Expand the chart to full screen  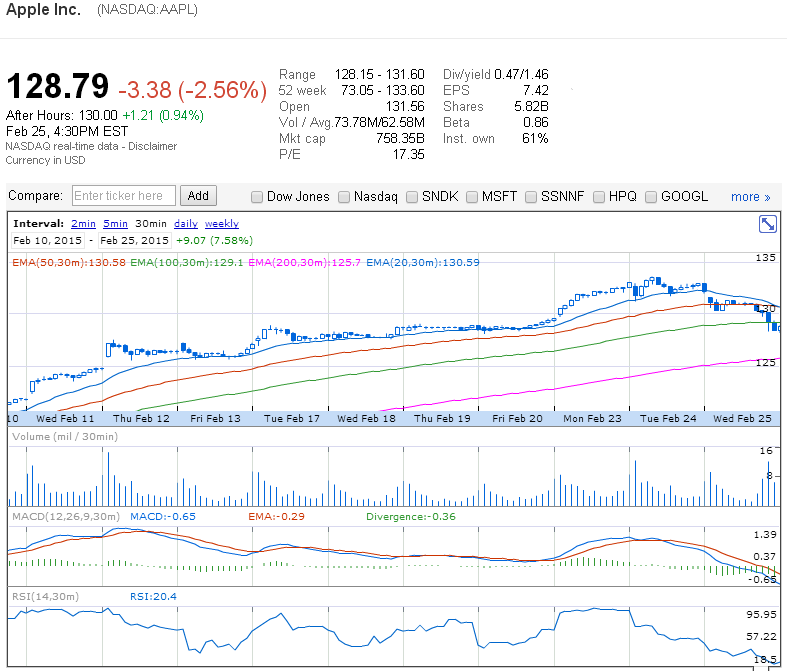[767, 224]
